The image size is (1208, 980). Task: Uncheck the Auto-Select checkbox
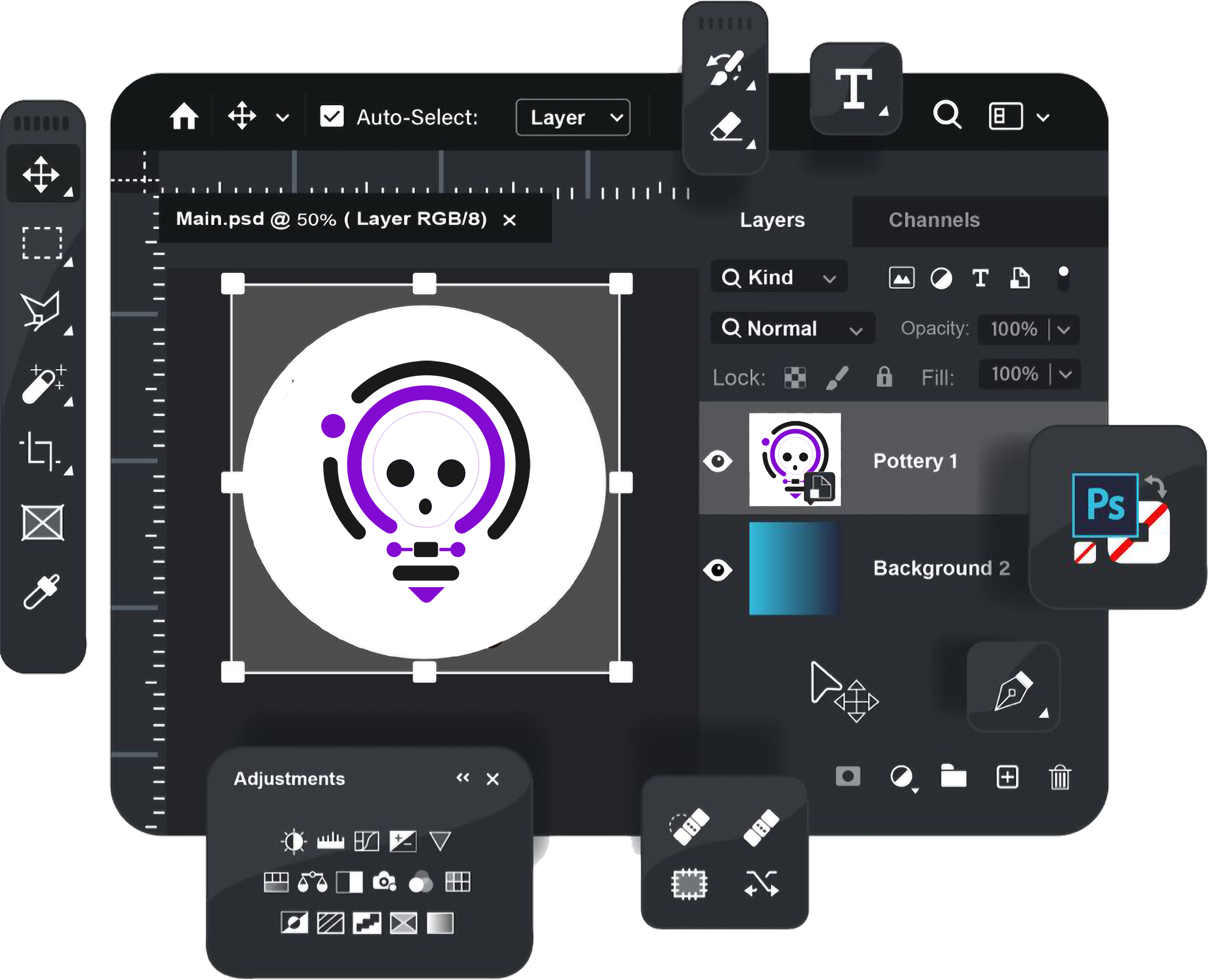331,117
